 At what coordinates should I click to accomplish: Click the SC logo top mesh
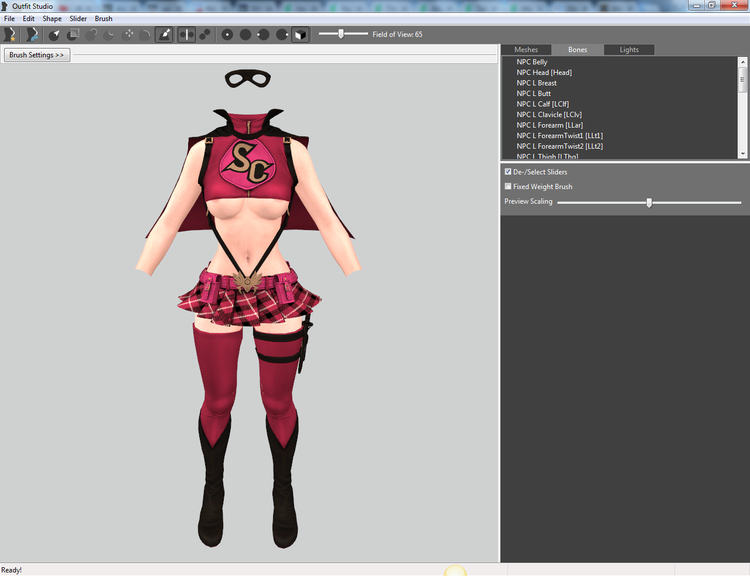click(x=247, y=163)
